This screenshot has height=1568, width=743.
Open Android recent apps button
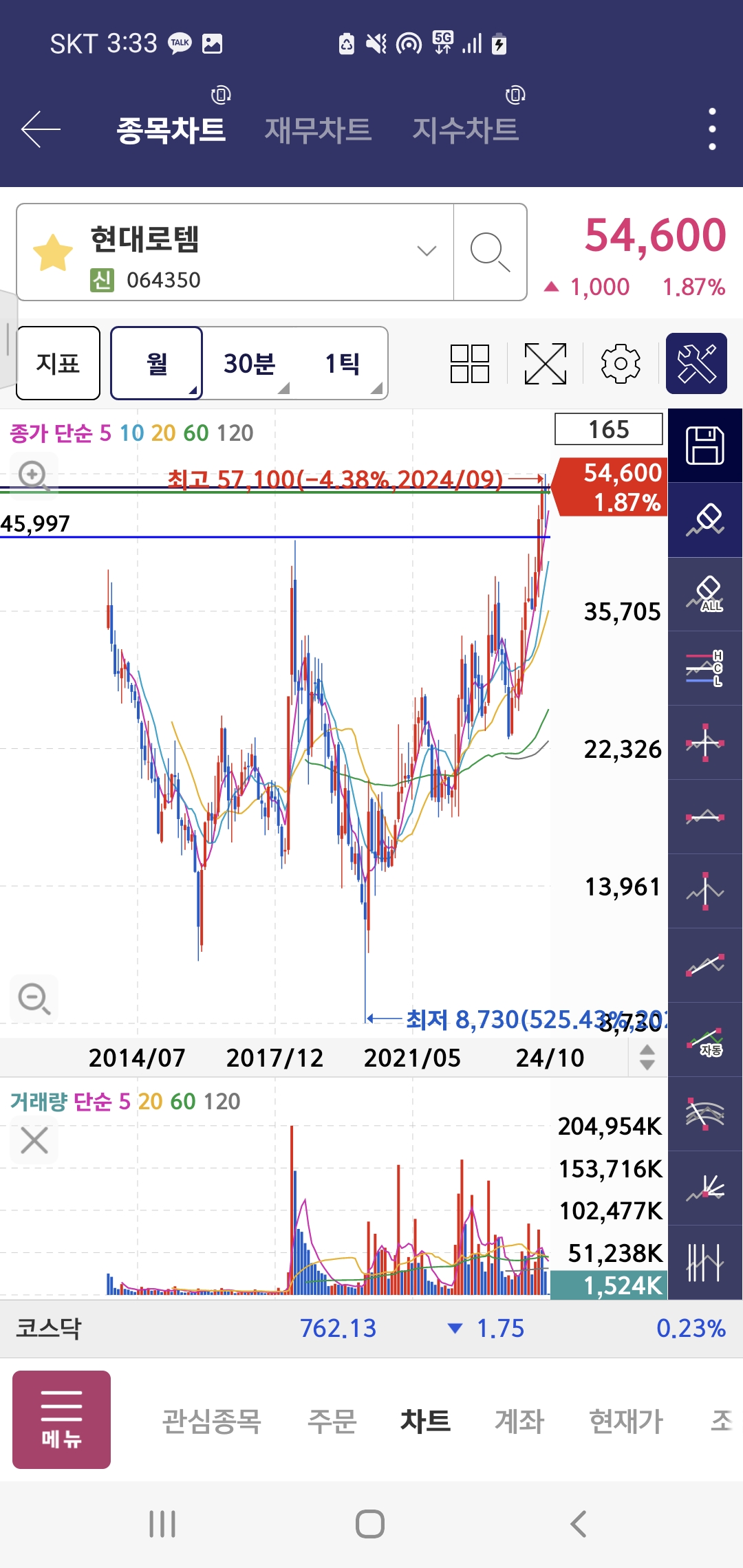click(162, 1524)
